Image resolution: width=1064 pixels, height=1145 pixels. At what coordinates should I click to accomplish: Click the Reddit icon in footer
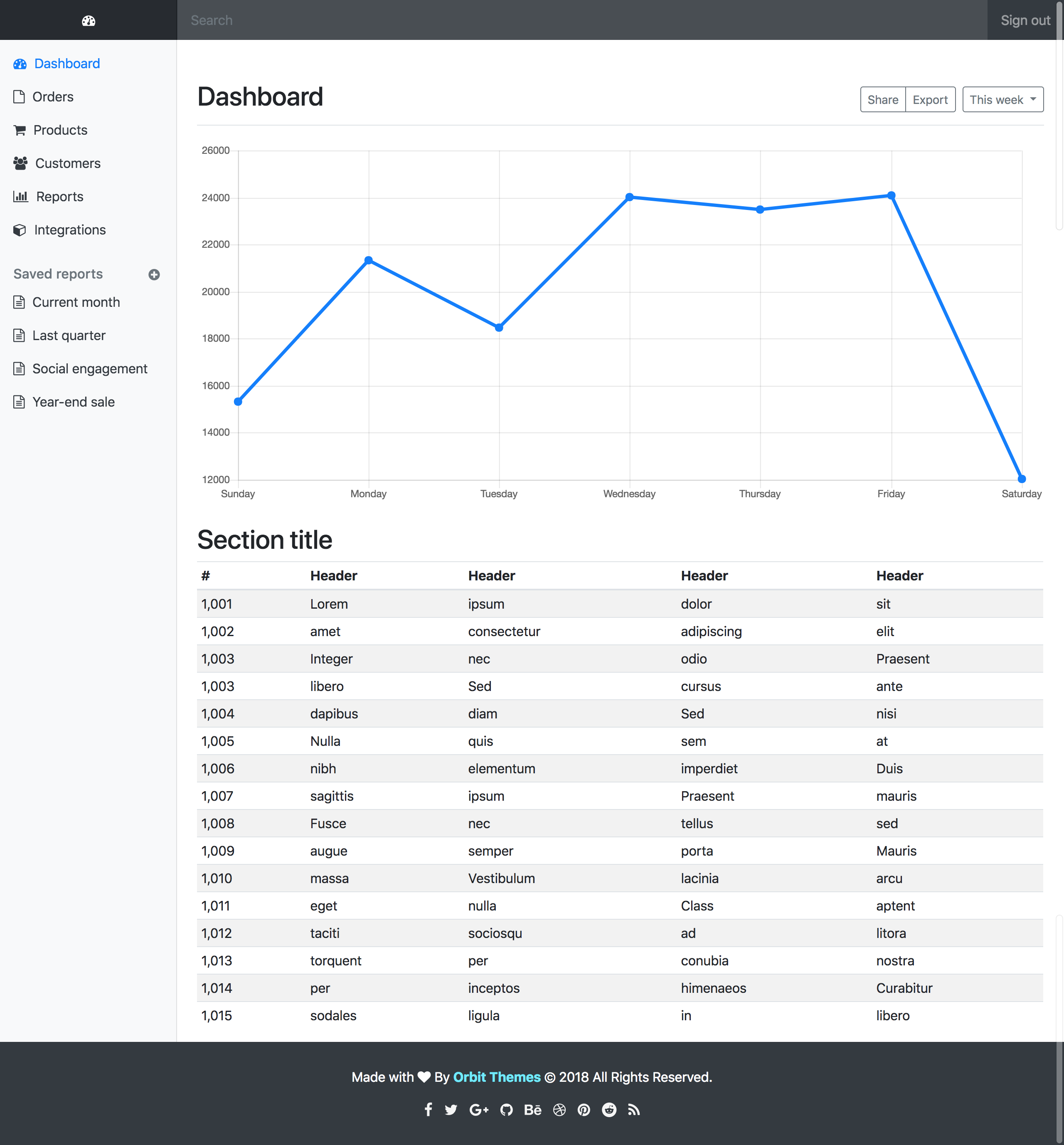click(x=608, y=1109)
